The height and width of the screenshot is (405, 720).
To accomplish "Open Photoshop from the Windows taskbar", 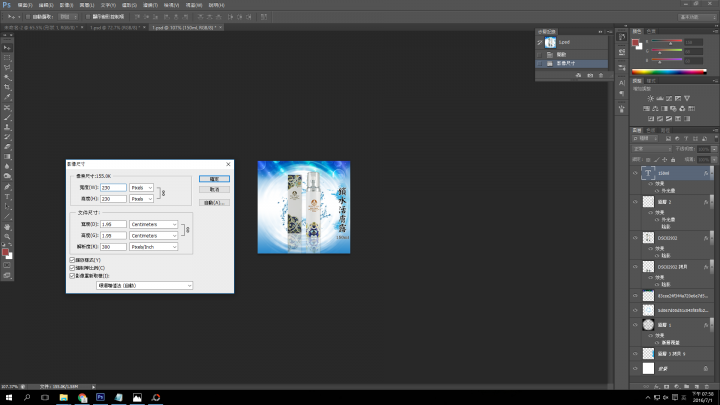I will [x=101, y=398].
